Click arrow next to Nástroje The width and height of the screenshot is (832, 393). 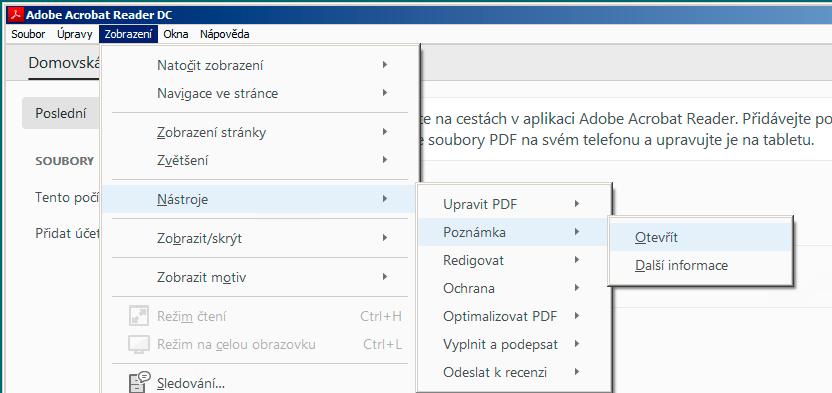click(x=385, y=199)
